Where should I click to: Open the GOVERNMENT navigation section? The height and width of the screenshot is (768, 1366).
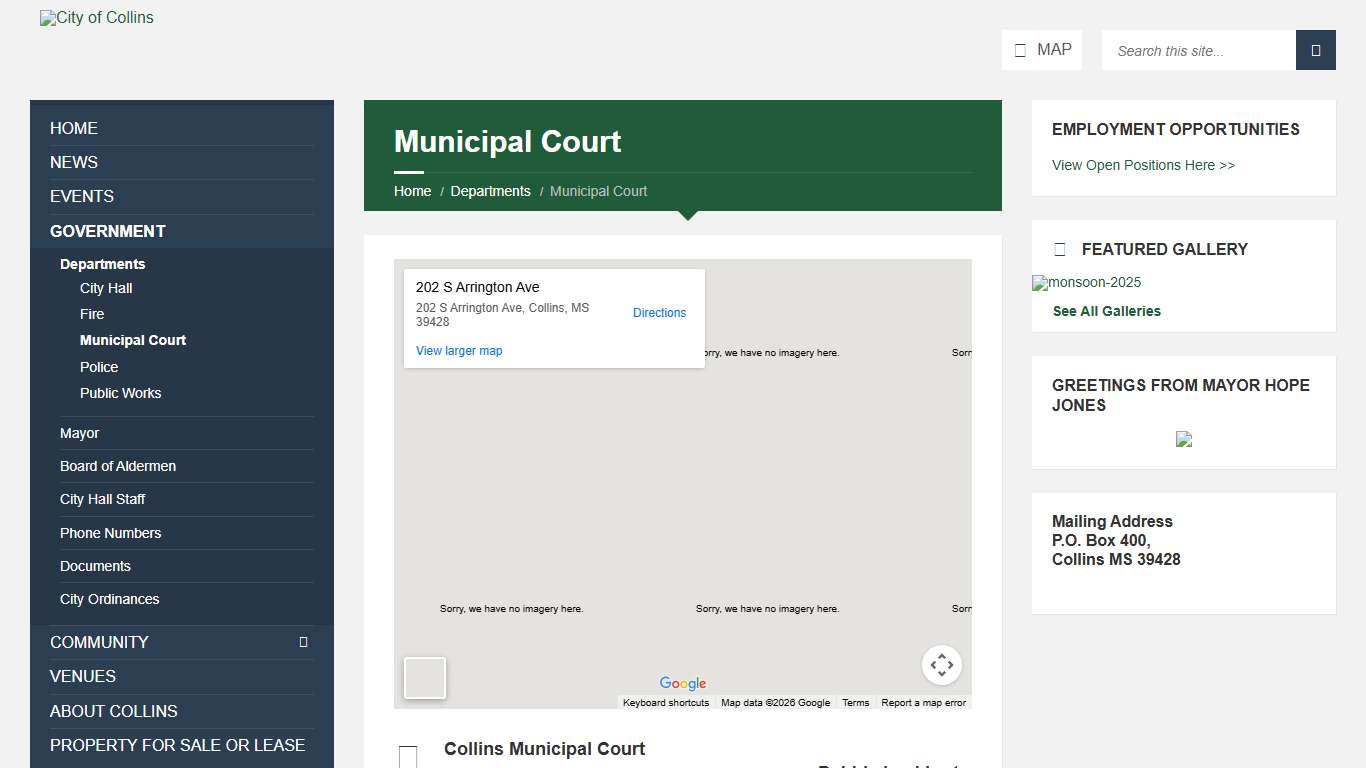(x=107, y=231)
